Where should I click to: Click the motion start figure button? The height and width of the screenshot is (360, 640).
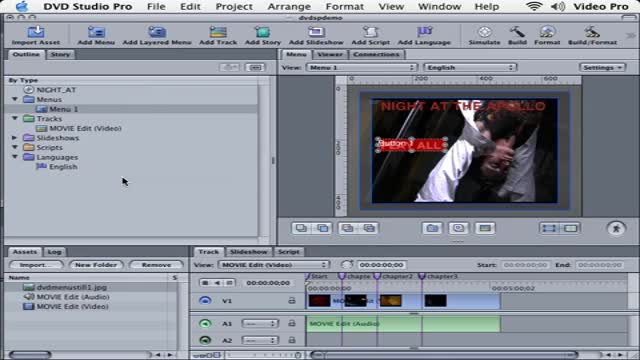pyautogui.click(x=616, y=228)
